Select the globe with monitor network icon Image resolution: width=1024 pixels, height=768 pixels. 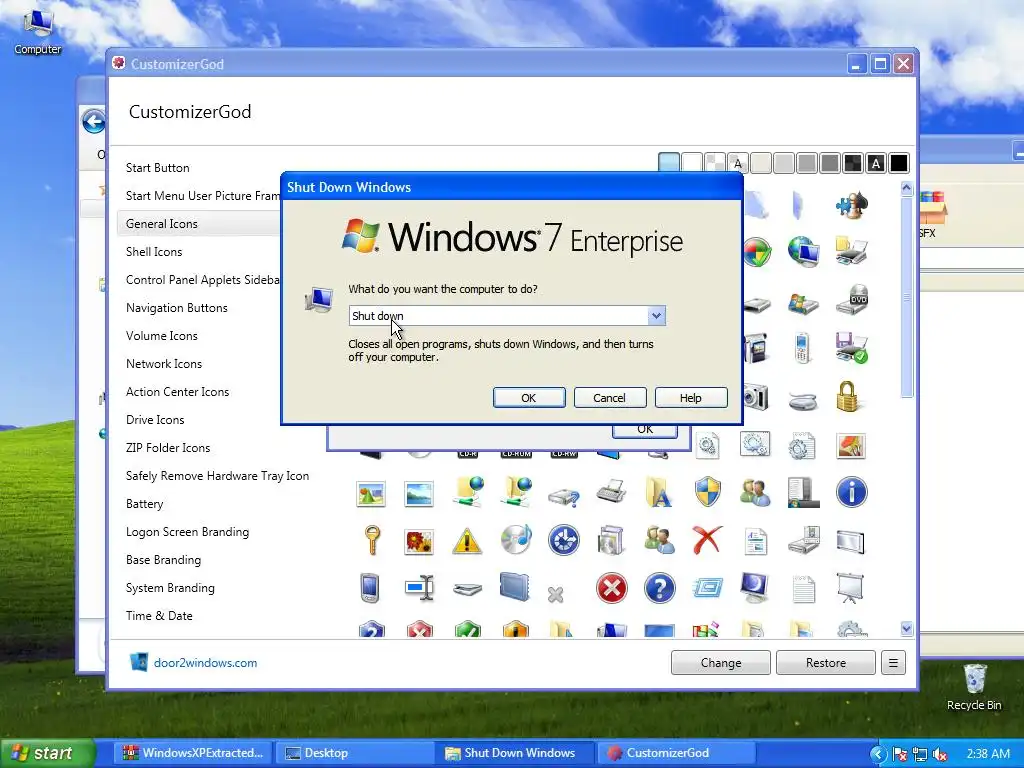(803, 251)
